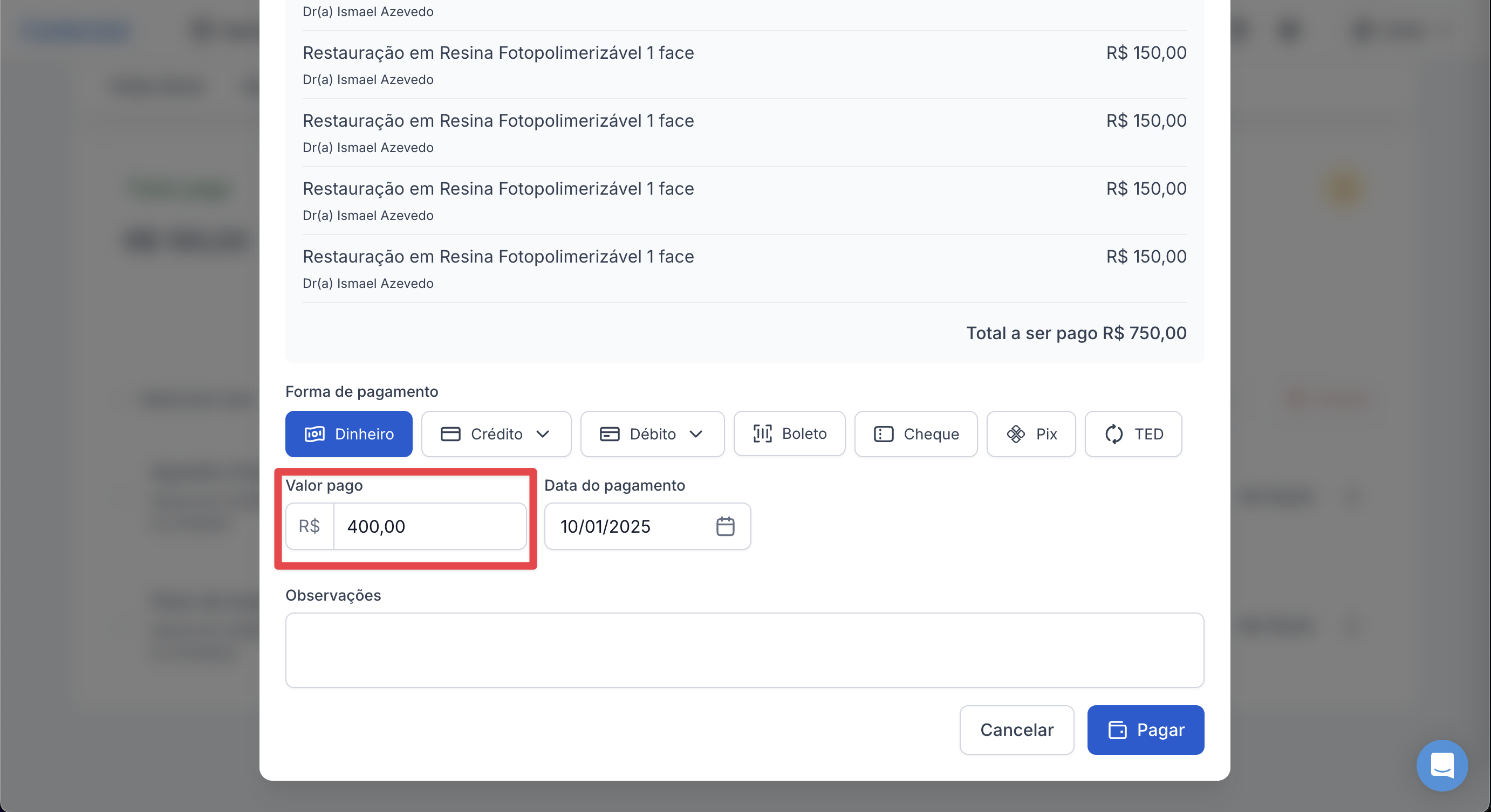
Task: Click the Pix diamond icon
Action: click(1015, 433)
